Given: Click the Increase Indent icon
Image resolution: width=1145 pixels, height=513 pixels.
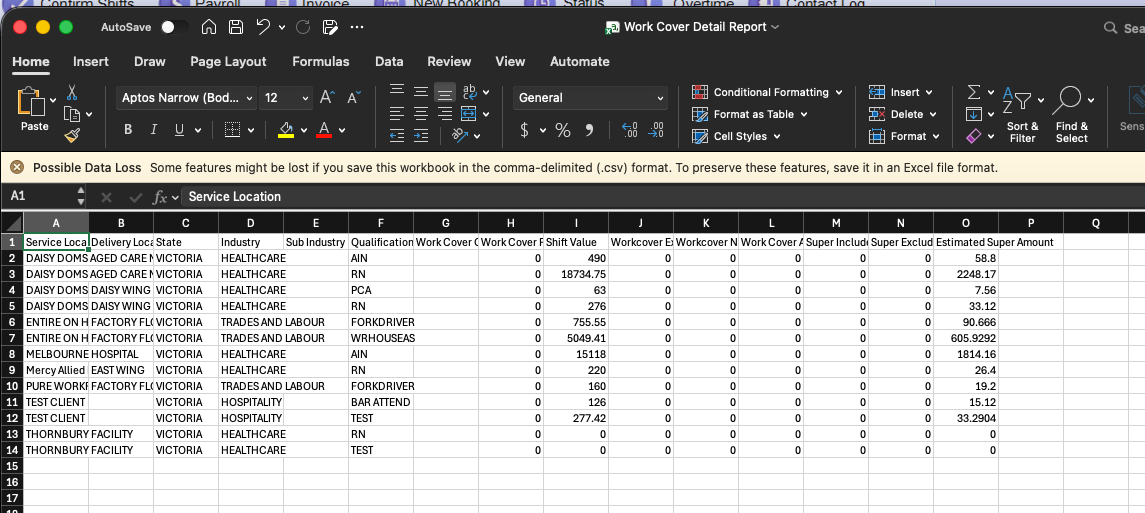Looking at the screenshot, I should 421,135.
